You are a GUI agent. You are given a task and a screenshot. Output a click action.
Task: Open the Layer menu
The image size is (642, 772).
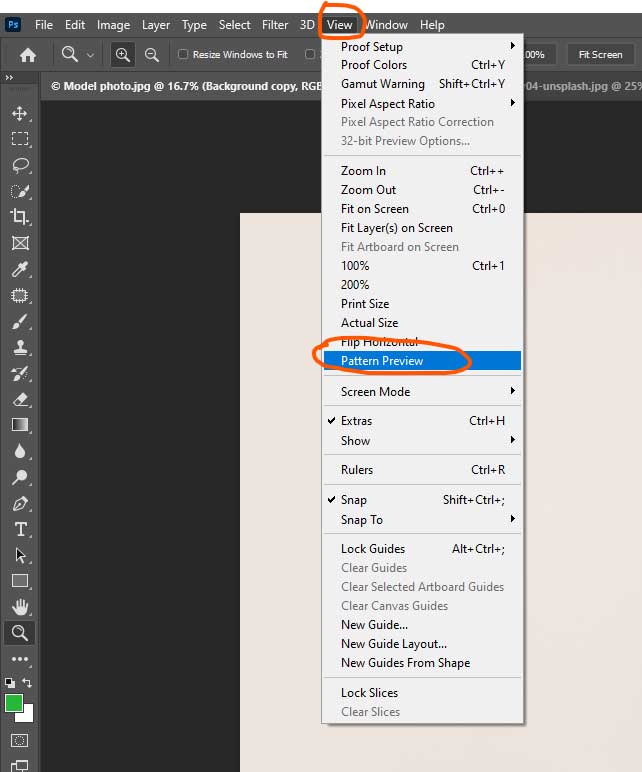click(156, 25)
